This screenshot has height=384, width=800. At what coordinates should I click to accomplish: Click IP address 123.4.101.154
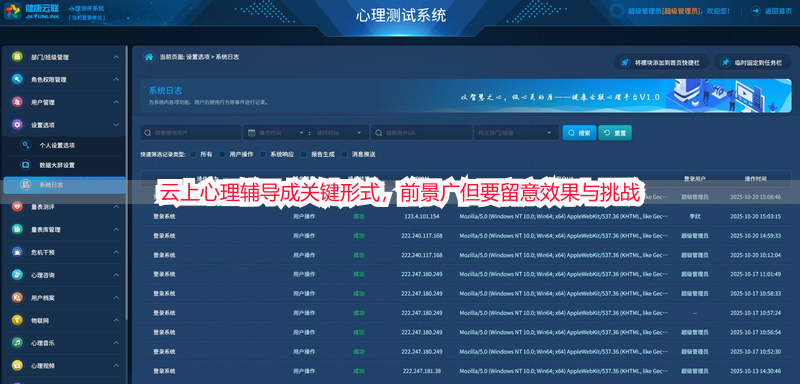point(421,216)
